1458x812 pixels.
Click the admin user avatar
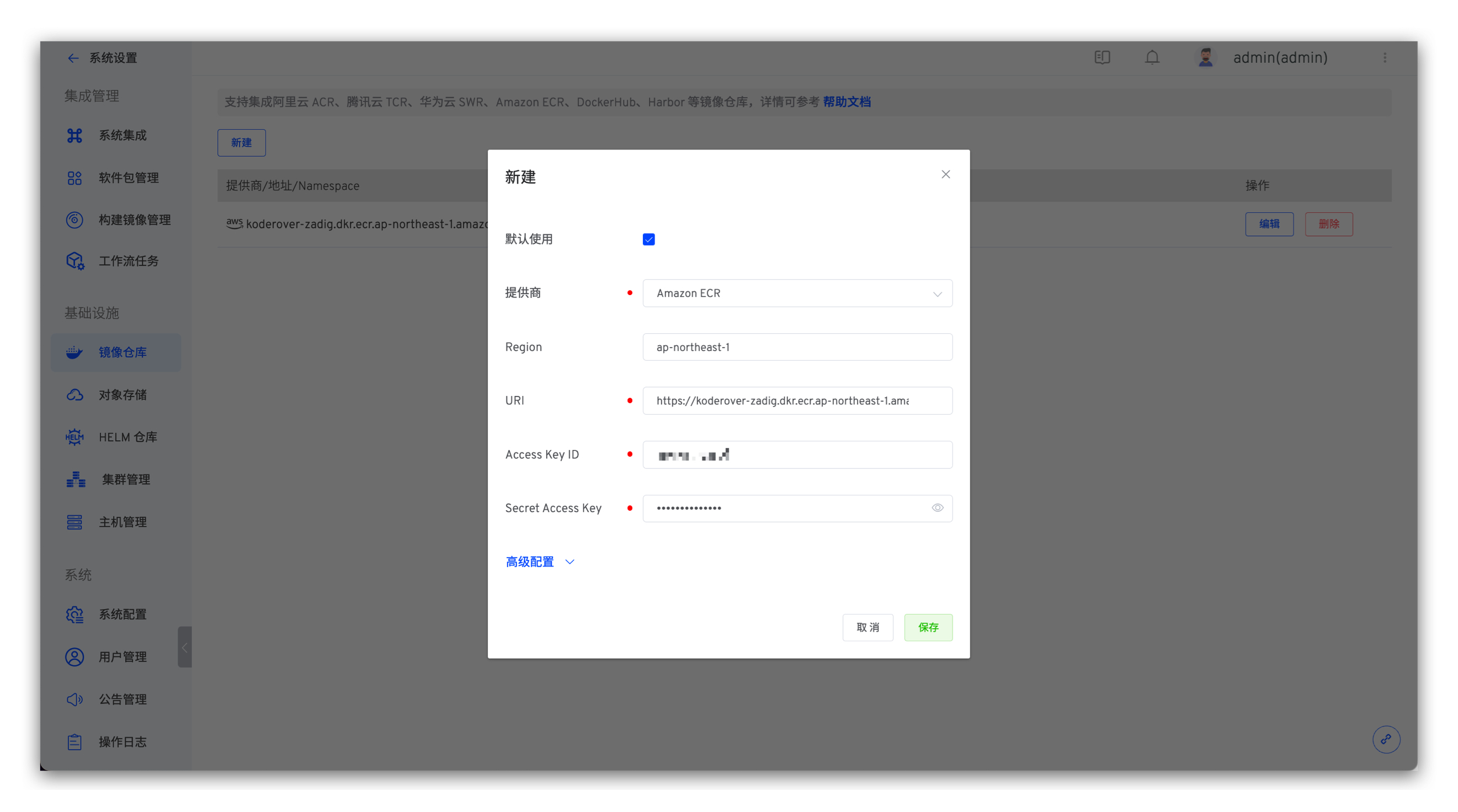[x=1205, y=58]
